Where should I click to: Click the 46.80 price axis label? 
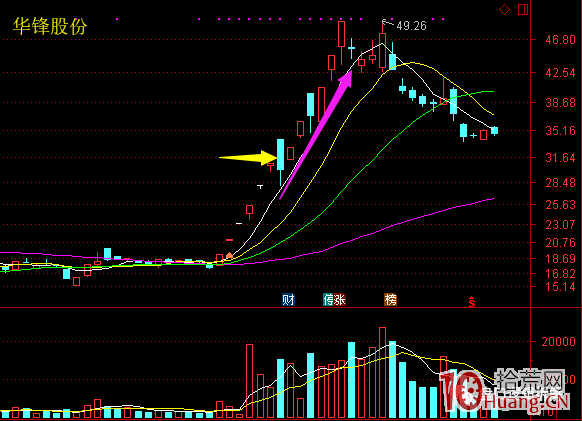click(560, 39)
